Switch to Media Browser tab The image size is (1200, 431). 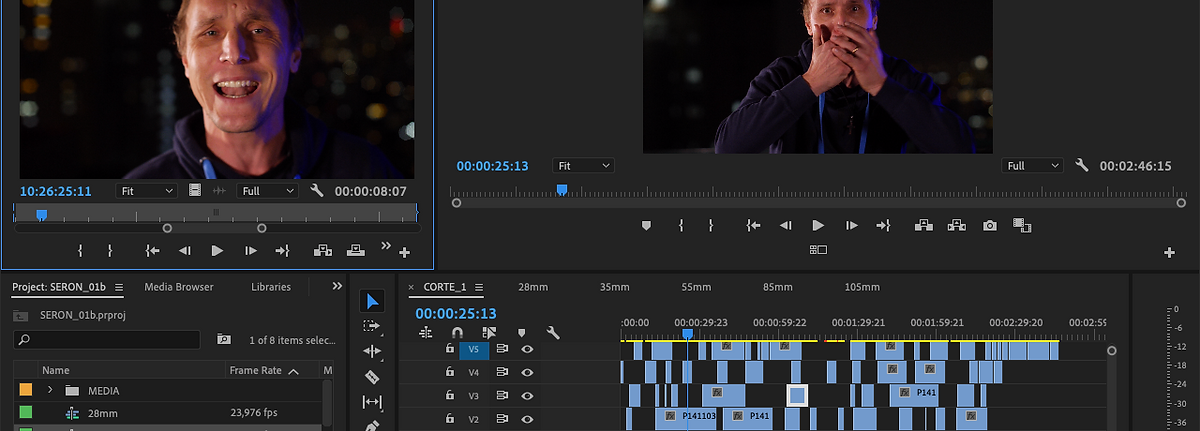179,287
